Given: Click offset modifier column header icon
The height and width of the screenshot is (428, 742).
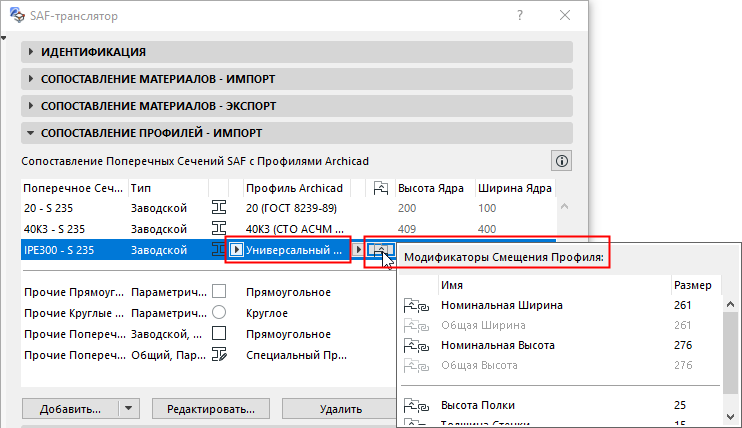Looking at the screenshot, I should click(380, 188).
